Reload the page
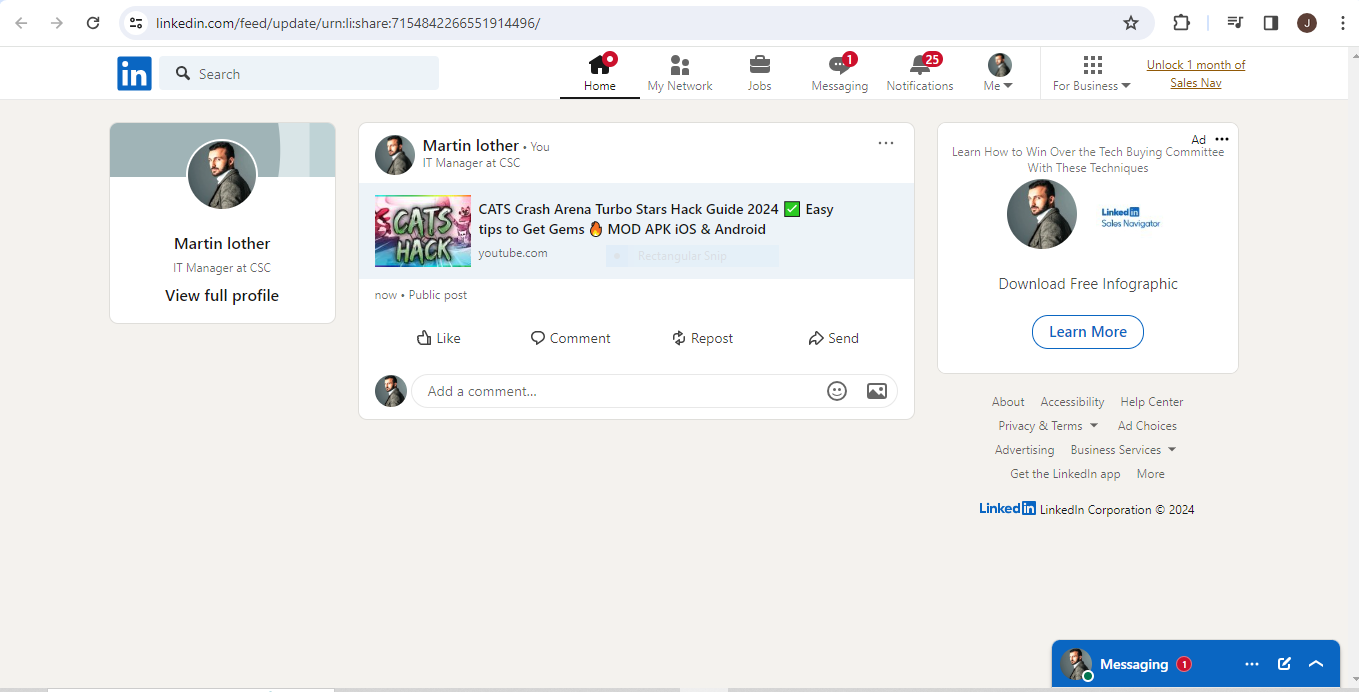Viewport: 1359px width, 692px height. [93, 22]
